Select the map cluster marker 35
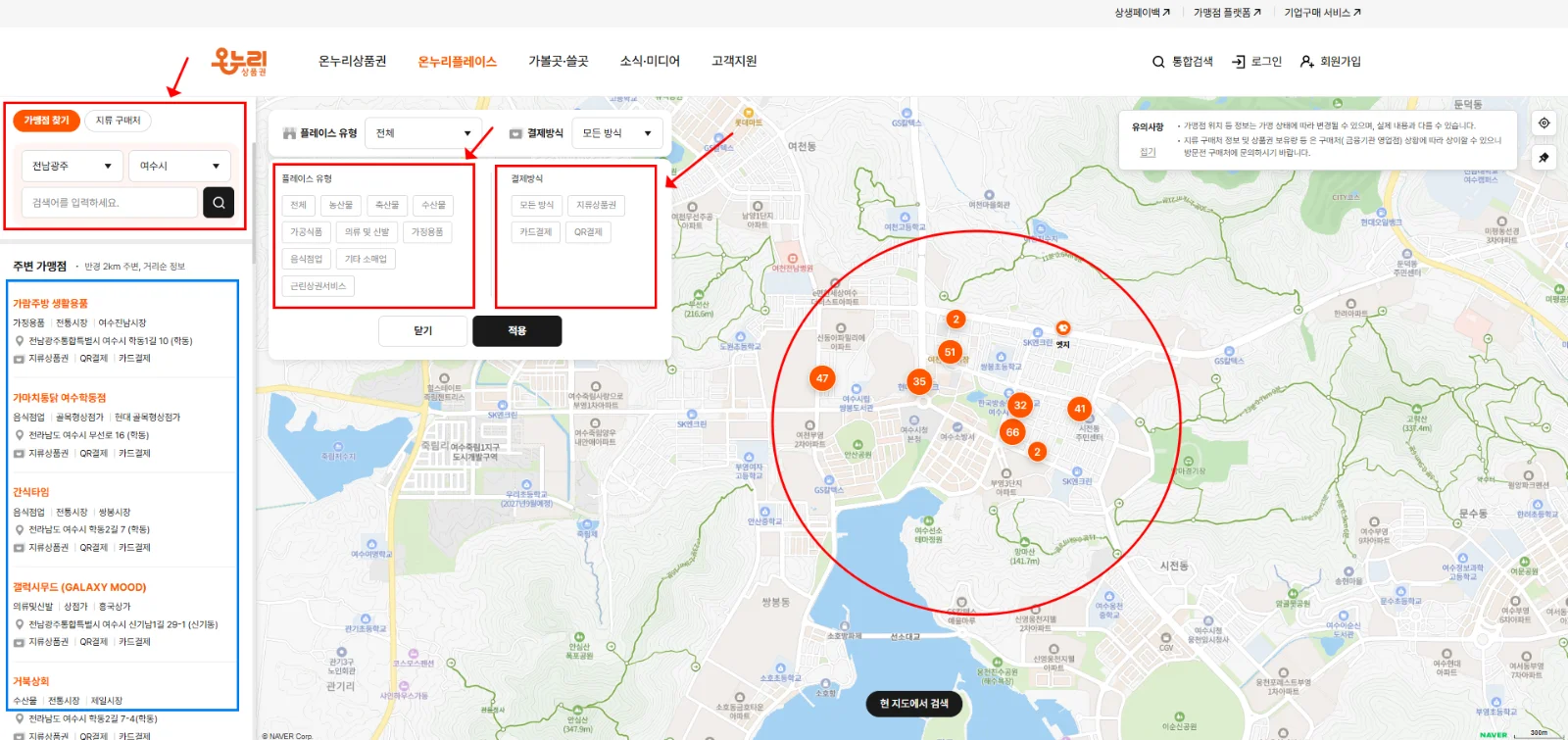 (919, 381)
